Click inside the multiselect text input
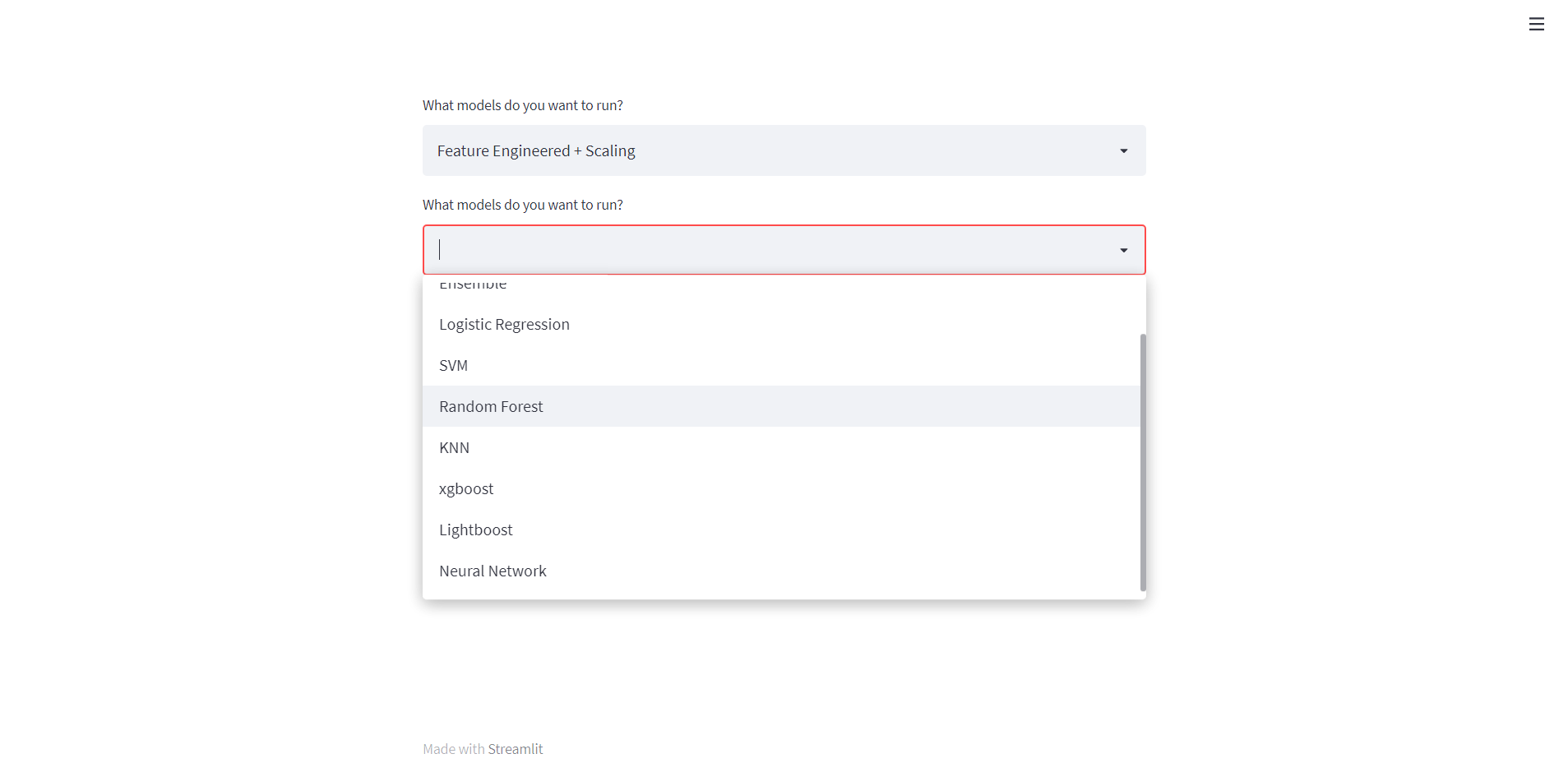 point(576,249)
